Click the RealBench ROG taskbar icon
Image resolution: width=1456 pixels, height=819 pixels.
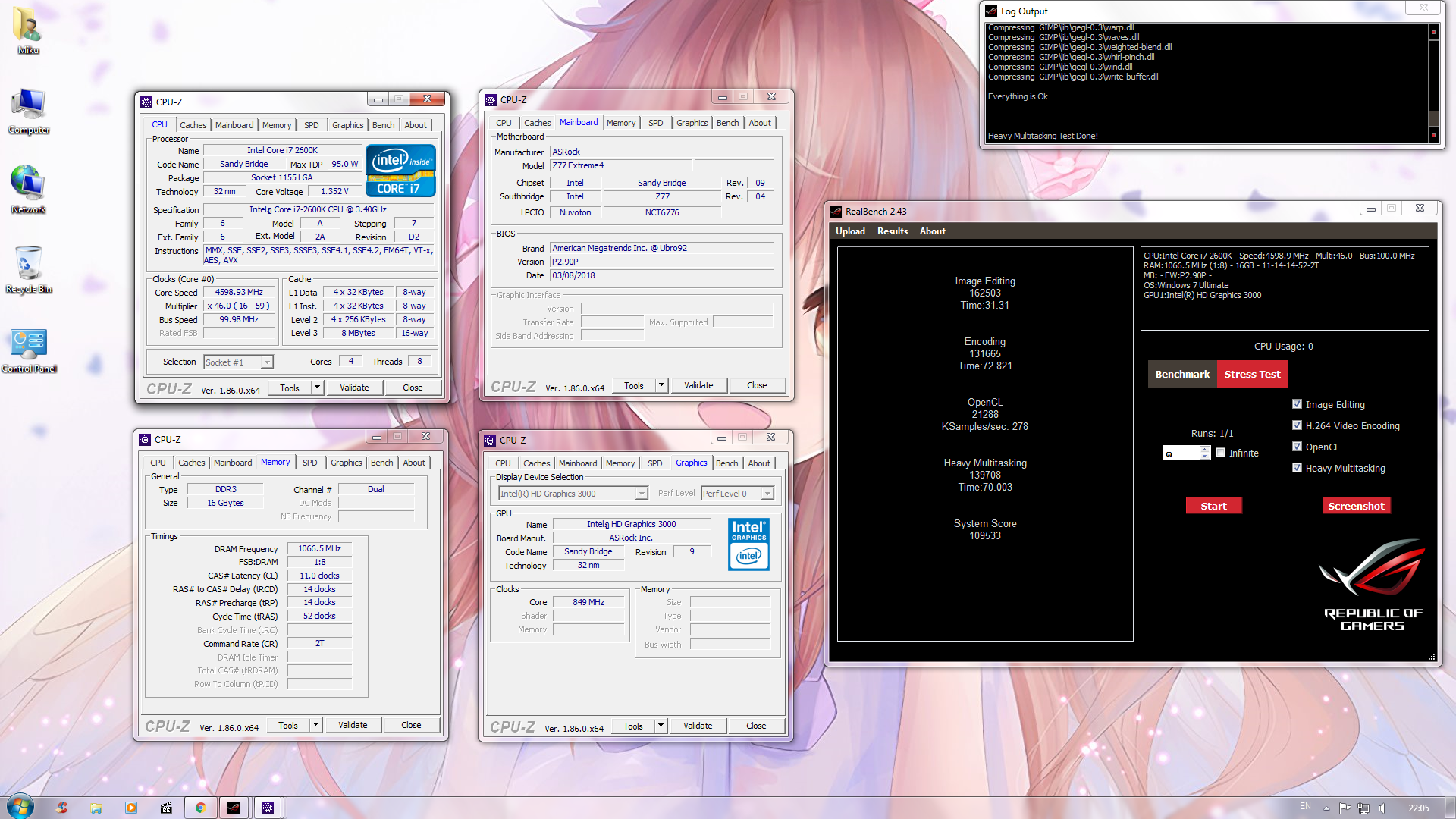pos(234,808)
